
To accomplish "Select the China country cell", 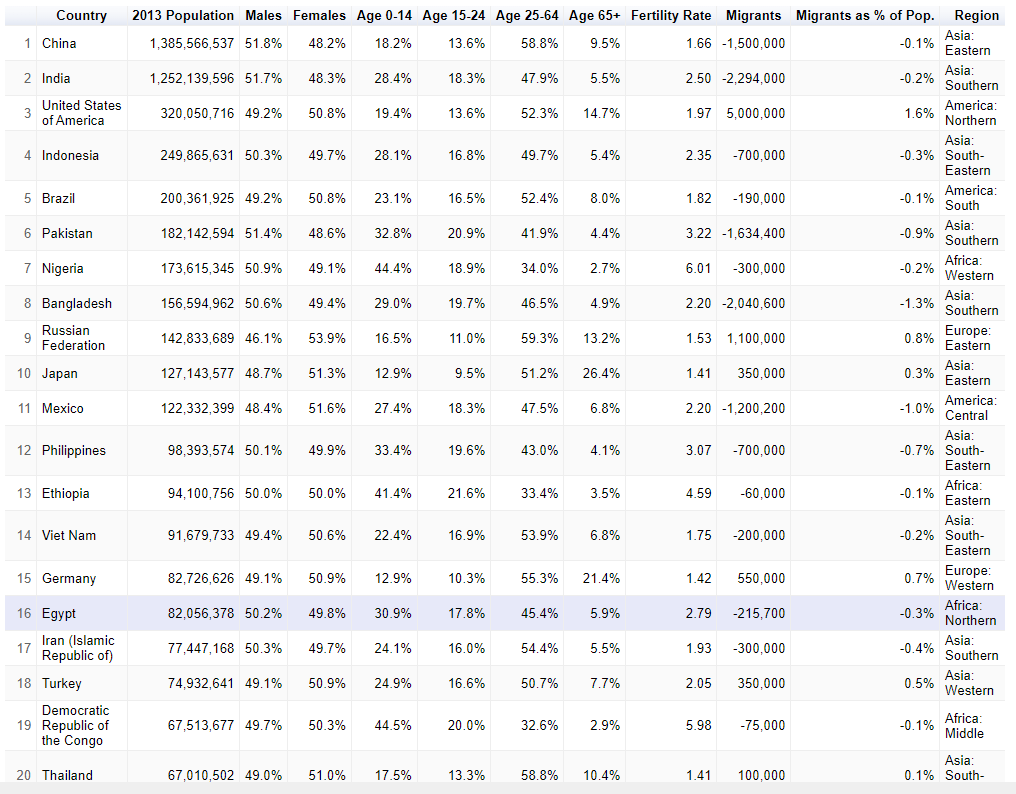I will (x=59, y=43).
